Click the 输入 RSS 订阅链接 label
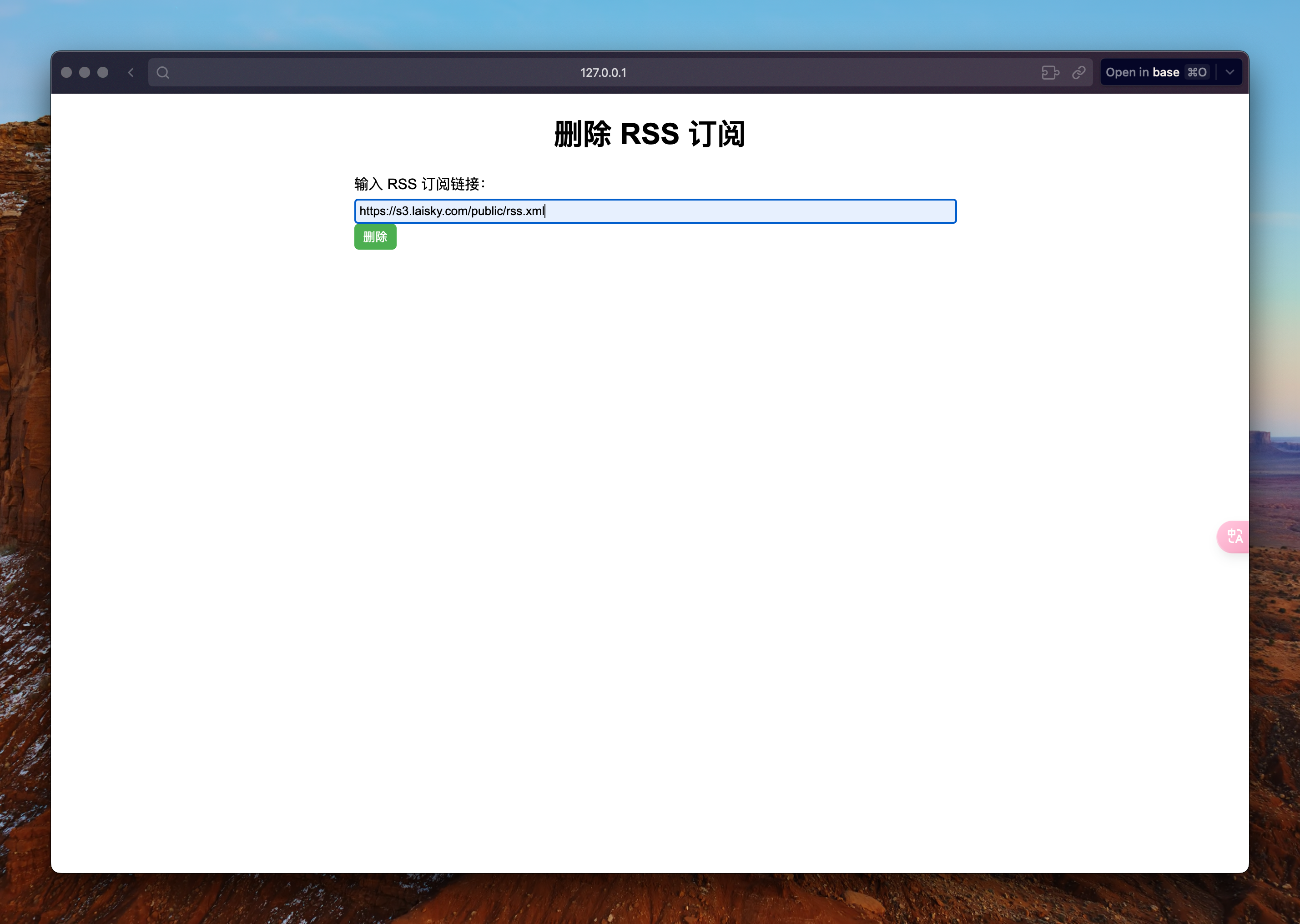1300x924 pixels. [419, 184]
